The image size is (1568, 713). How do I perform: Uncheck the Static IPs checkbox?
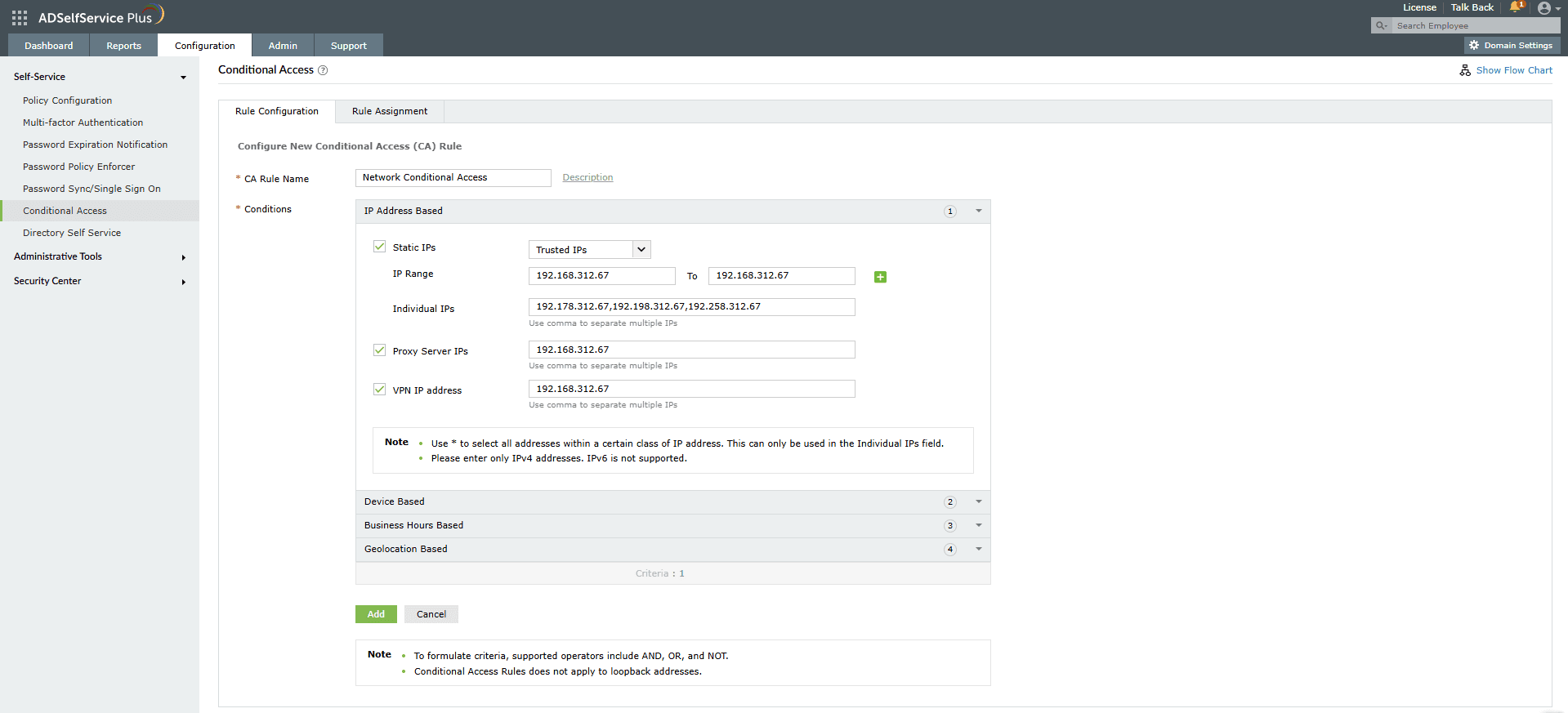point(380,247)
